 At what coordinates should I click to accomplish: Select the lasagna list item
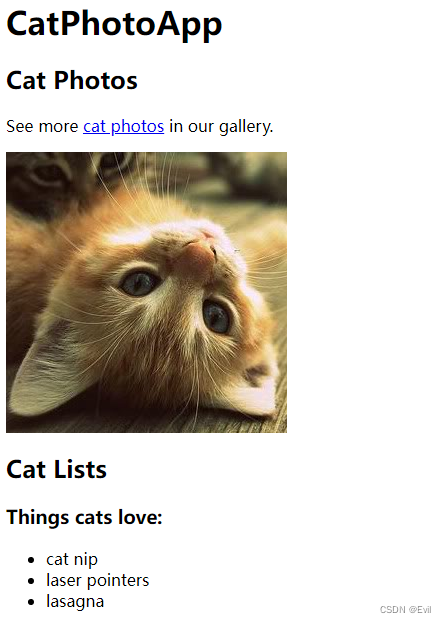tap(75, 602)
